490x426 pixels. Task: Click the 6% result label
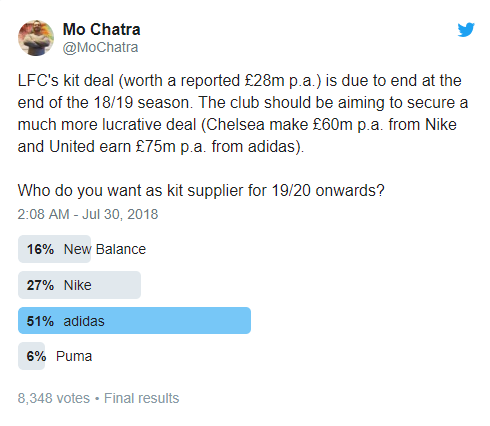(36, 356)
